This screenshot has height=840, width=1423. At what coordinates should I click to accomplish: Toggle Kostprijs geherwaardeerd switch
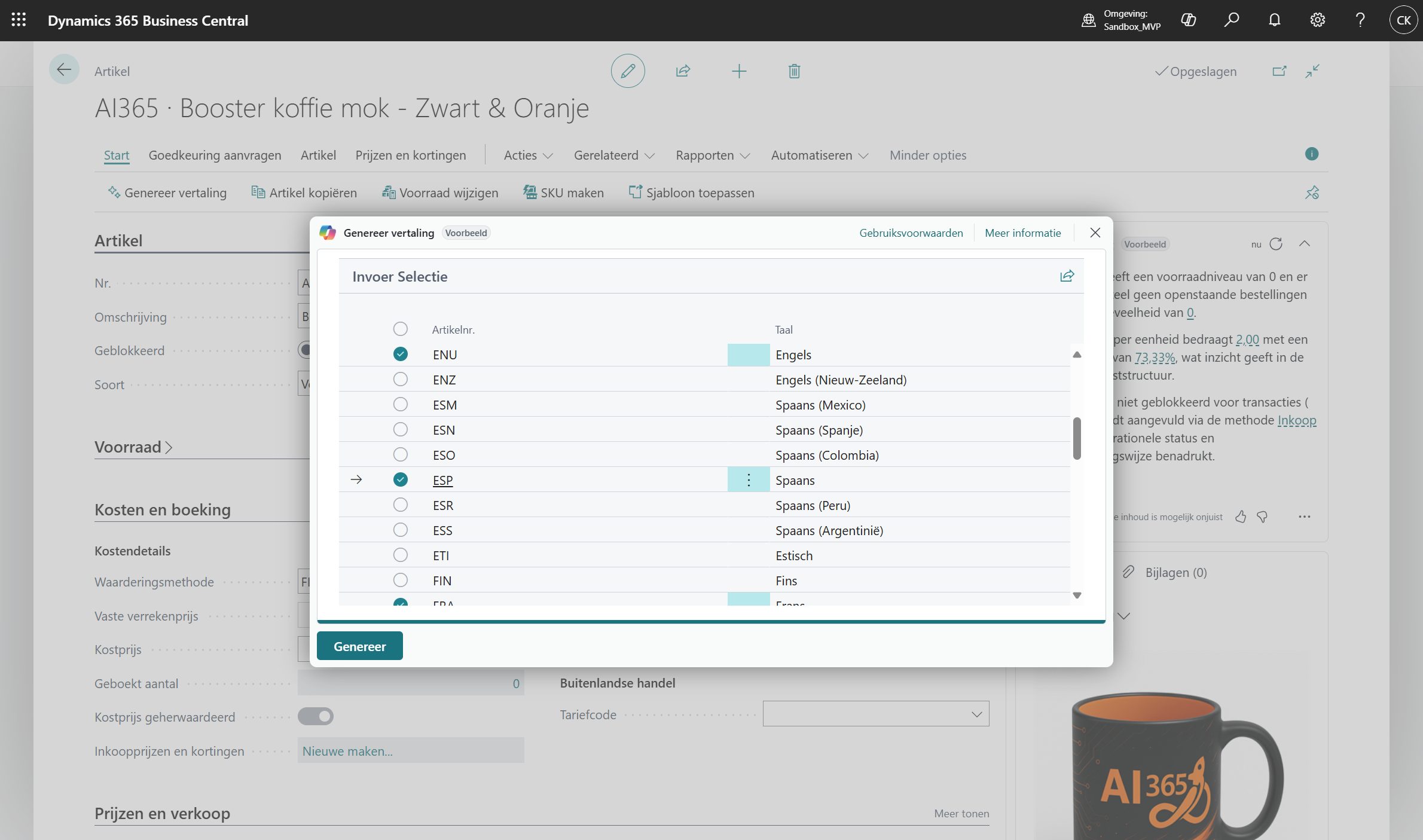tap(316, 716)
